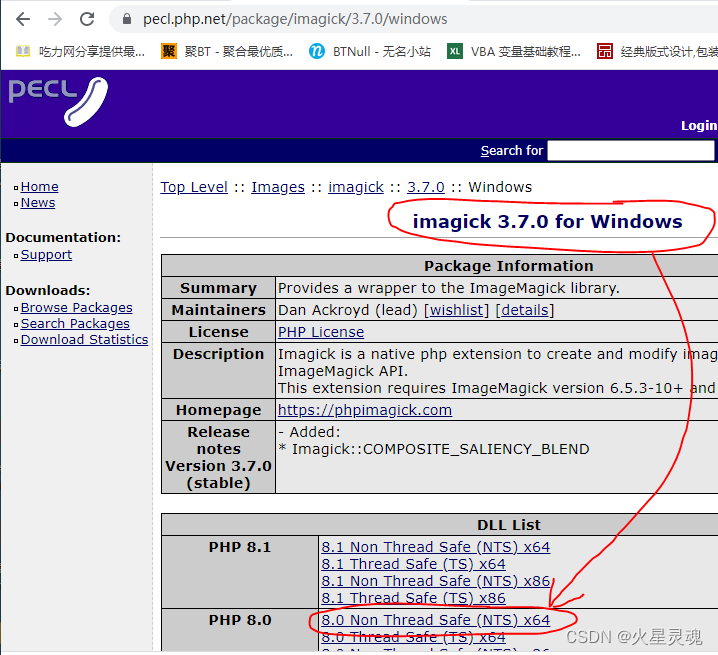This screenshot has width=718, height=655.
Task: Click 'Release notes Version 3.7.0 (stable)' label
Action: pyautogui.click(x=218, y=457)
